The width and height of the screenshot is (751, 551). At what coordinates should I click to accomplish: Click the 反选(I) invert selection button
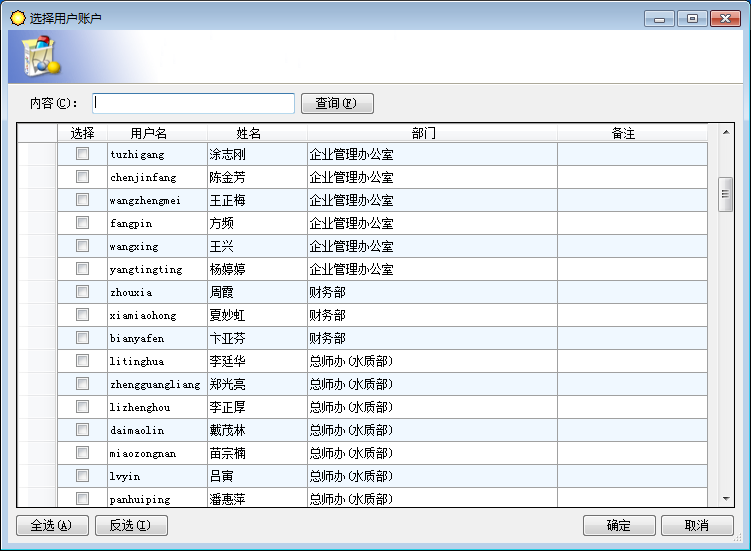131,526
